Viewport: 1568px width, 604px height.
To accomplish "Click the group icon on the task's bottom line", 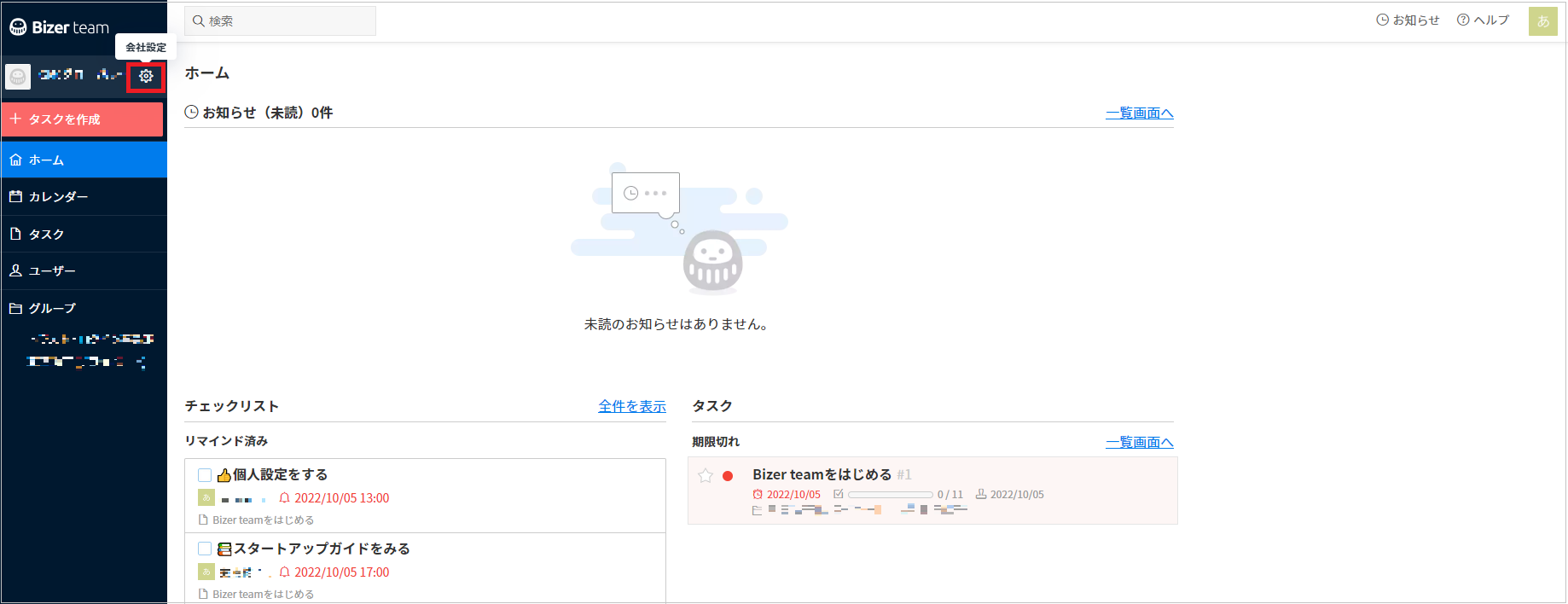I will click(x=758, y=510).
